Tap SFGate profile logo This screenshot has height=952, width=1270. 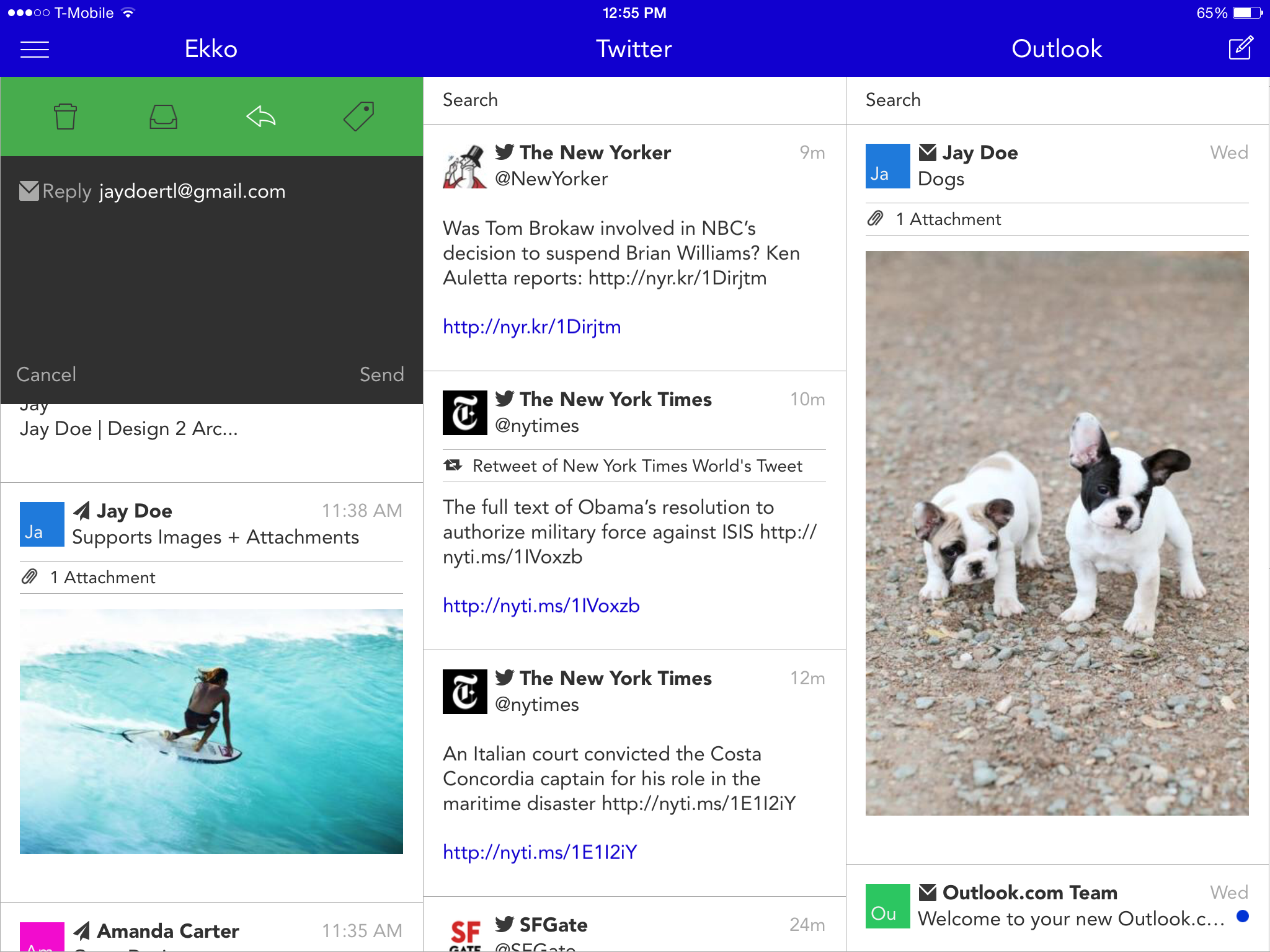point(465,935)
